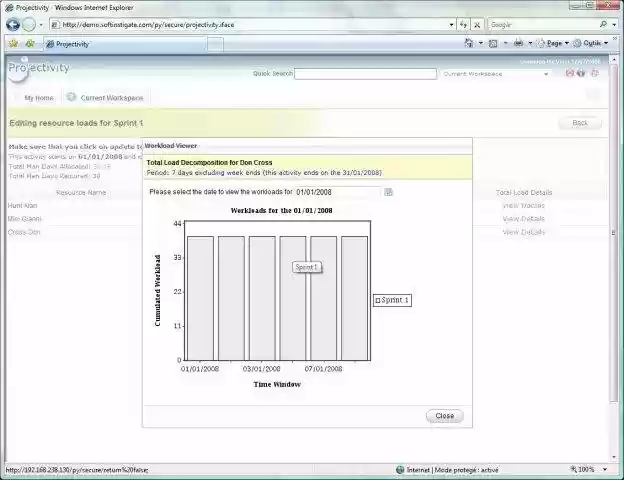Screen dimensions: 624x480
Task: Click the Total Load Details column header
Action: click(x=524, y=193)
